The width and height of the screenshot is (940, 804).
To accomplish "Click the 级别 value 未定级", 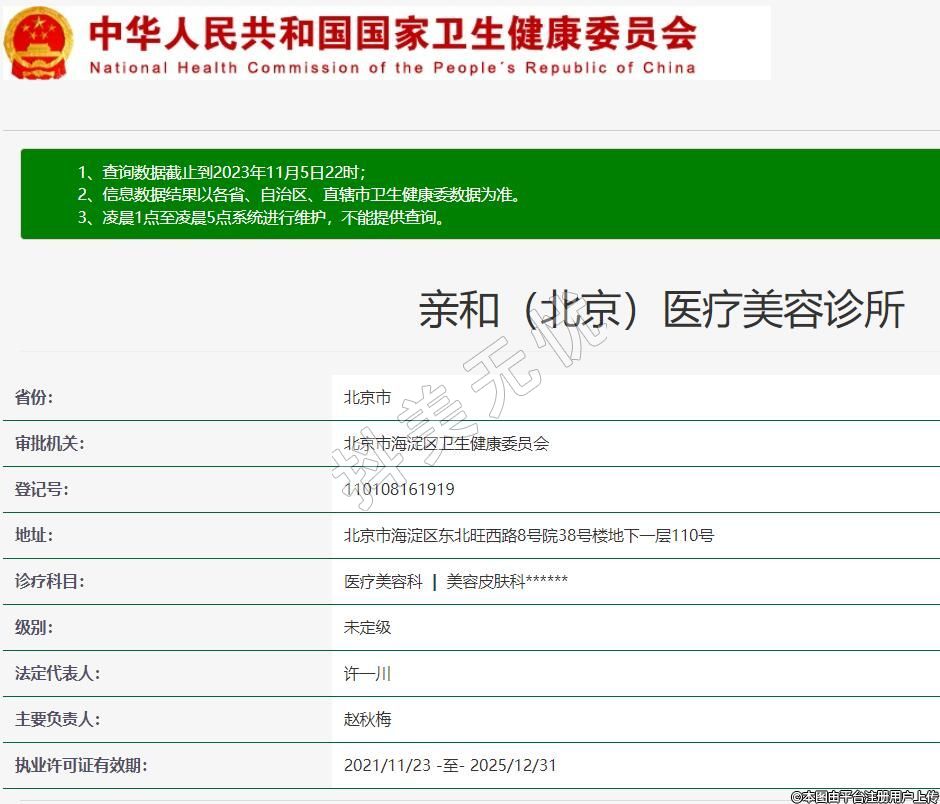I will point(367,627).
